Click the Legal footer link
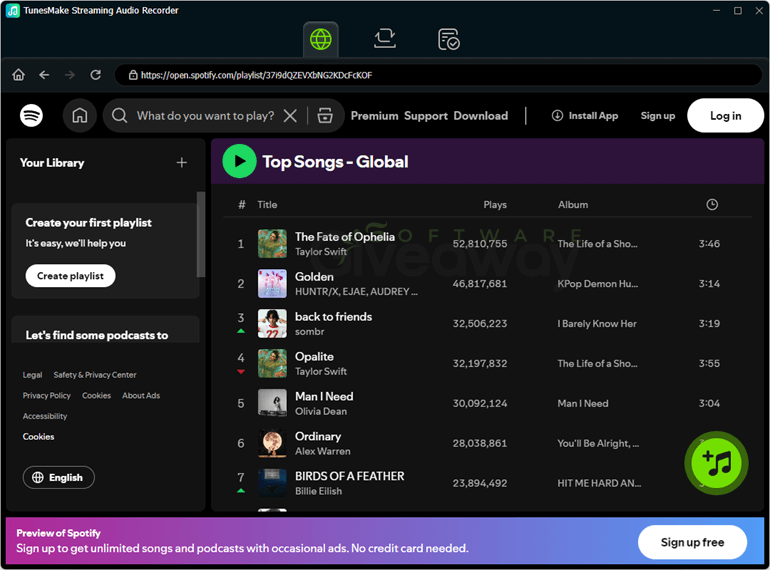 tap(32, 375)
